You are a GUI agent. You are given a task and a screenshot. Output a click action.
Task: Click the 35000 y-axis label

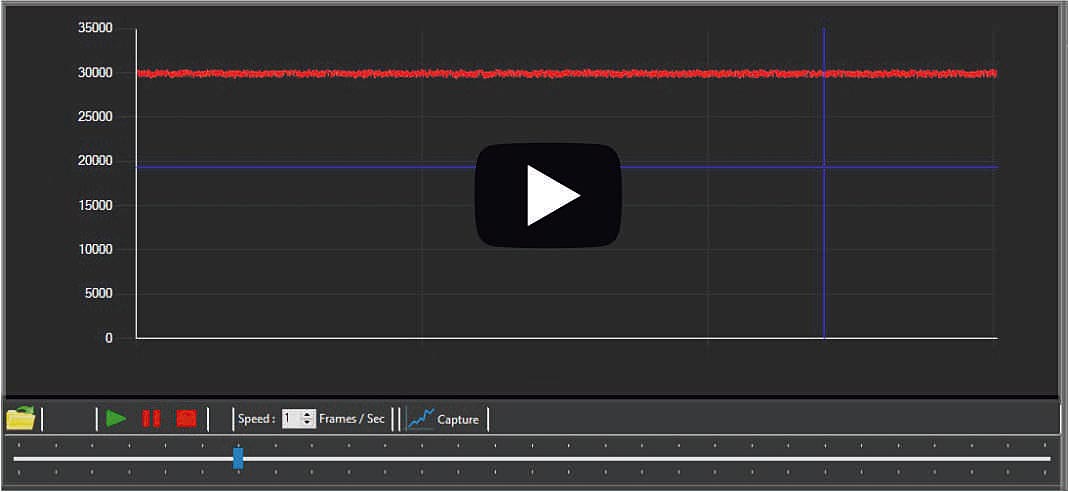pos(96,29)
